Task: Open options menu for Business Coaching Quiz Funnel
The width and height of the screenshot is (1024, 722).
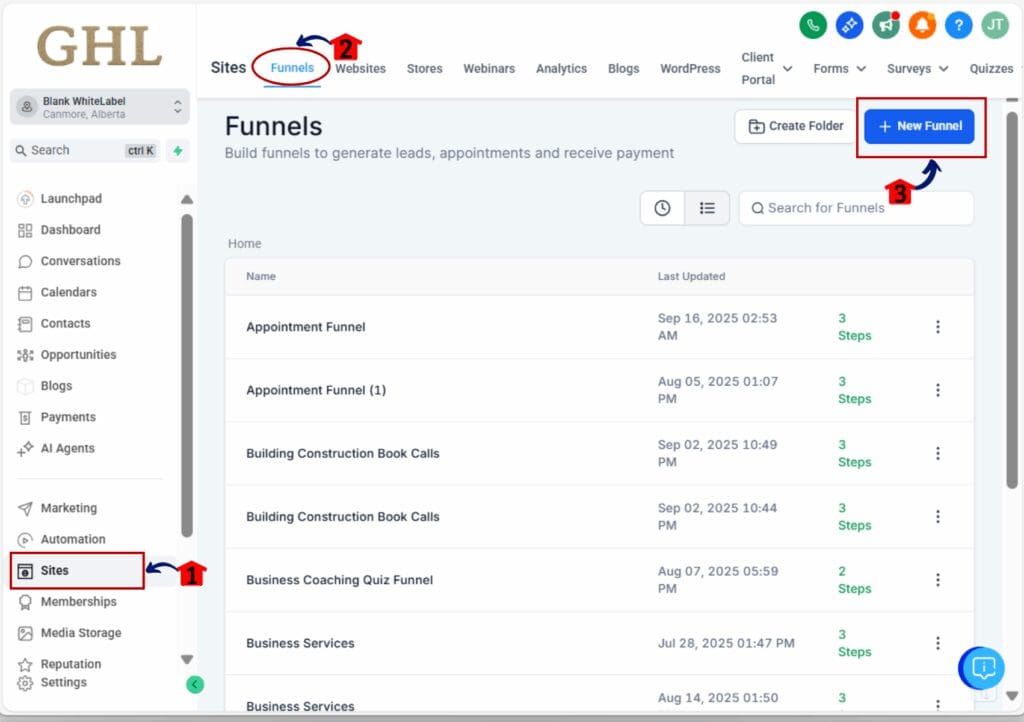Action: tap(938, 579)
